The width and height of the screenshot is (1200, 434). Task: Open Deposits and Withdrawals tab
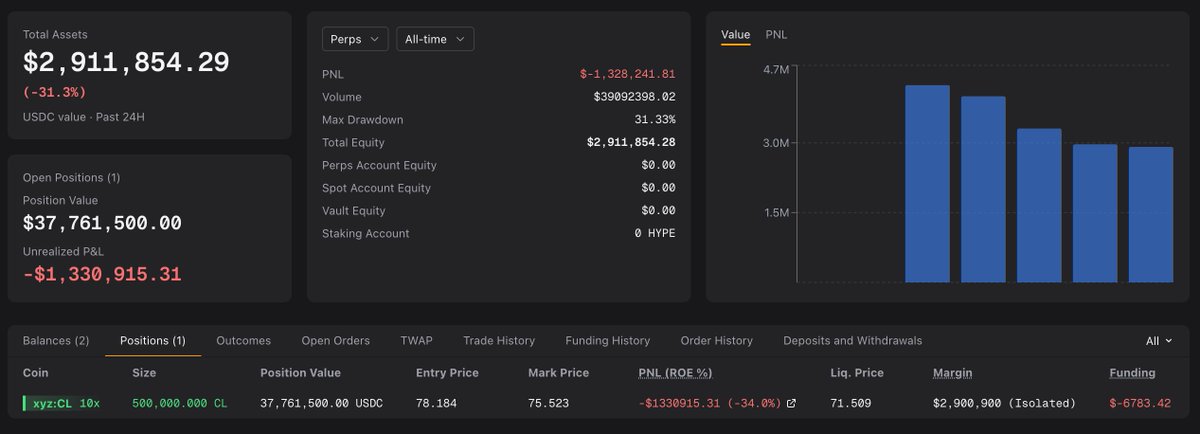(x=853, y=341)
